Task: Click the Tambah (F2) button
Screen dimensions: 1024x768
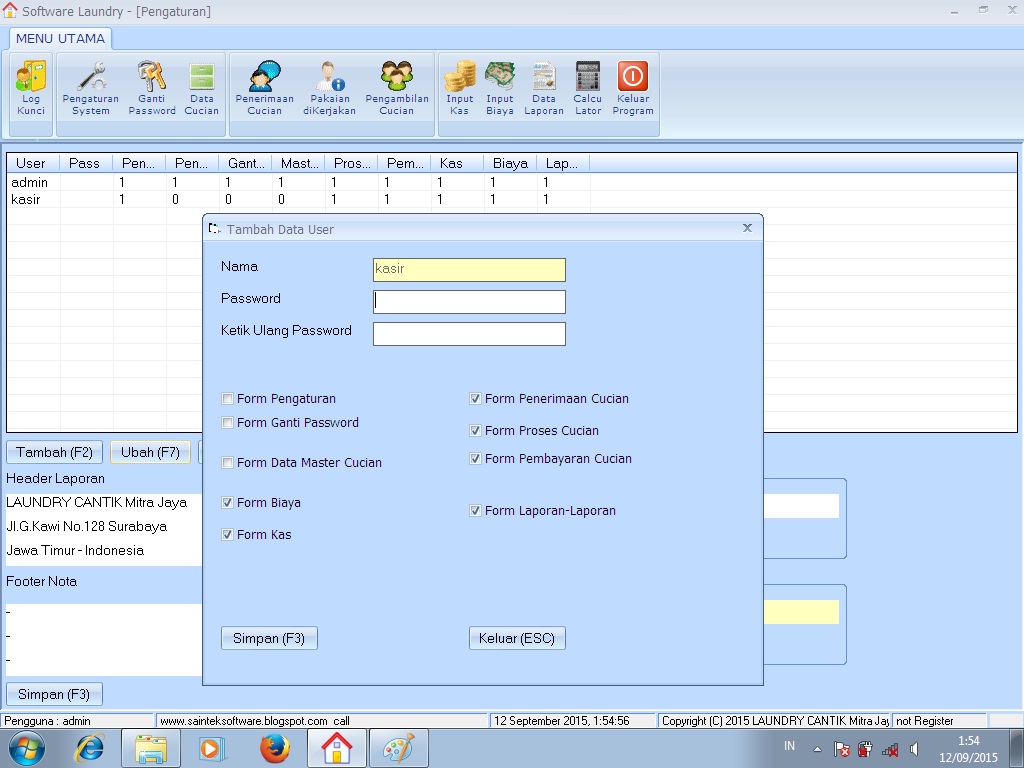Action: click(x=54, y=451)
